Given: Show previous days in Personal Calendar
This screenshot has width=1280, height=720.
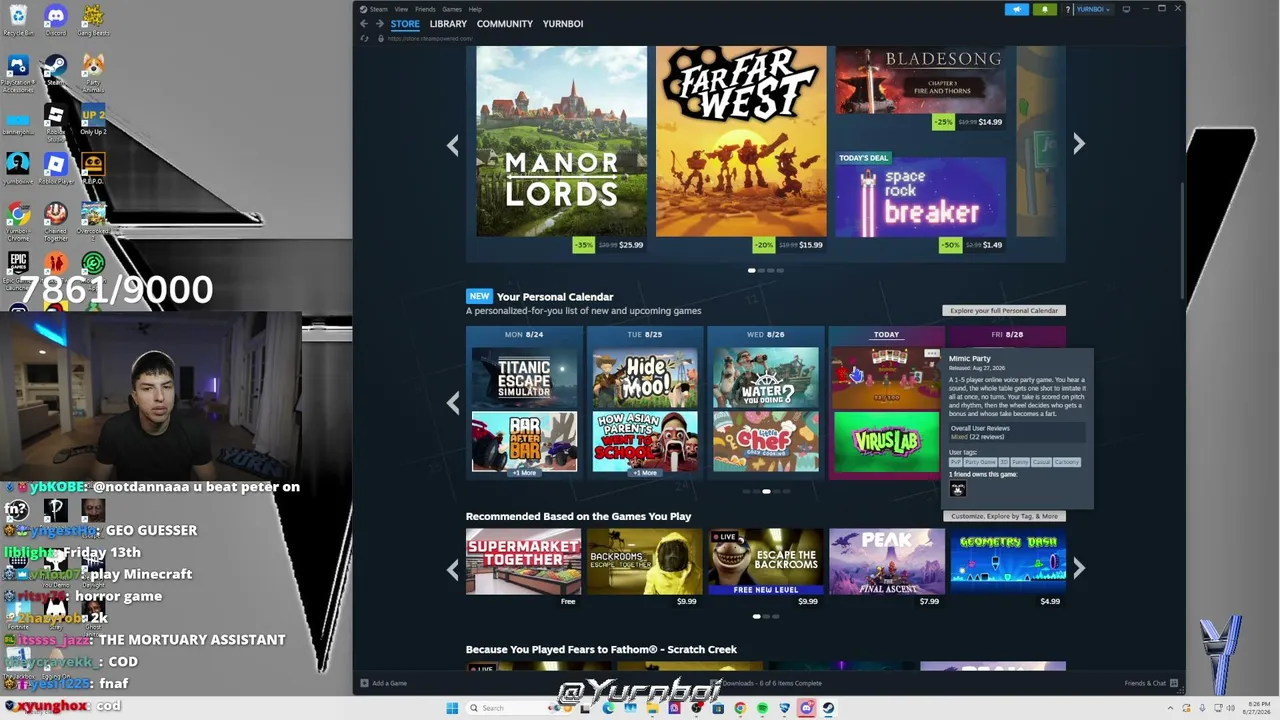Looking at the screenshot, I should 453,403.
